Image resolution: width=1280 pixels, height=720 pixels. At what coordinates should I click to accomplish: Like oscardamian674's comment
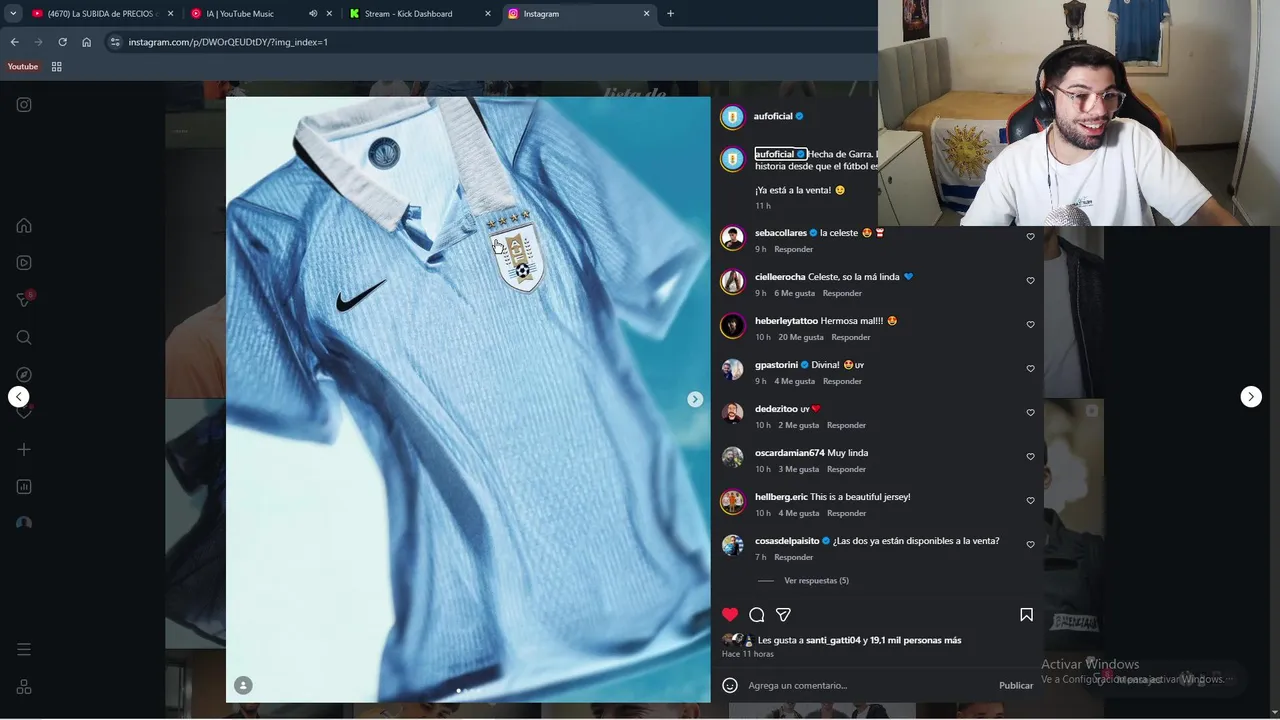point(1030,457)
